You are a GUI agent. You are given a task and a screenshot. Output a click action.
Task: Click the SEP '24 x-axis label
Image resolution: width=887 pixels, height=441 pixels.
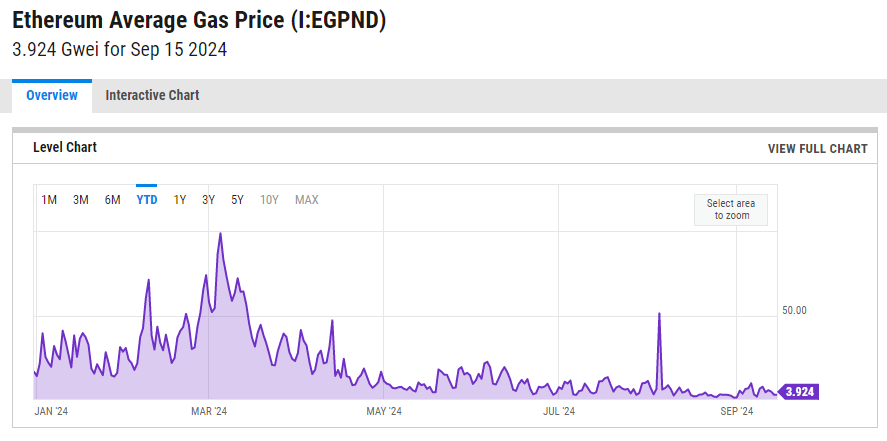tap(736, 411)
